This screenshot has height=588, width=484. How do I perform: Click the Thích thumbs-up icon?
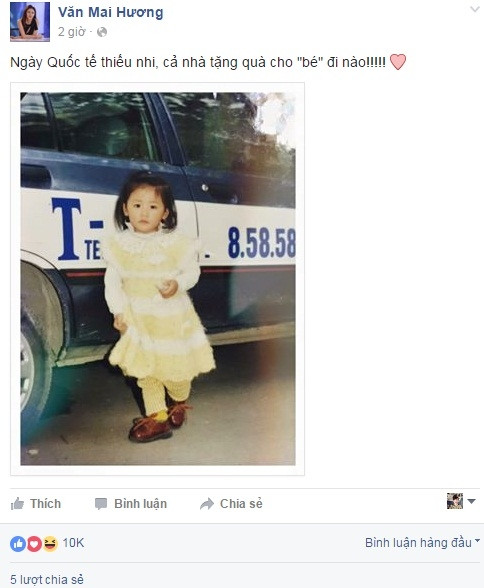coord(17,503)
